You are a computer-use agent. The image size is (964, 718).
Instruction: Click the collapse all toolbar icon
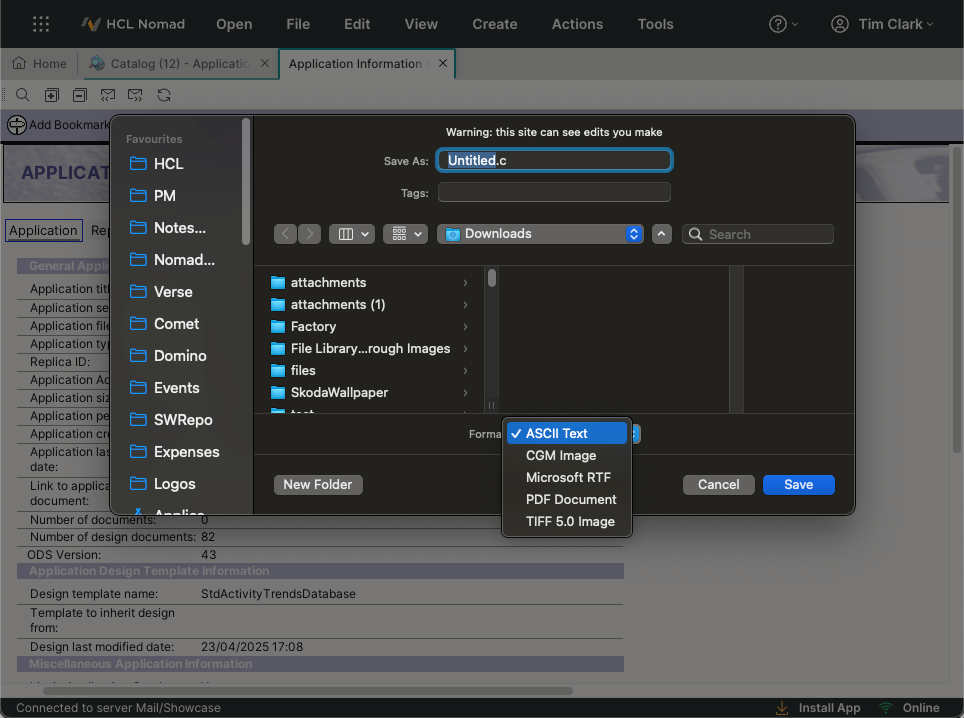(x=79, y=95)
